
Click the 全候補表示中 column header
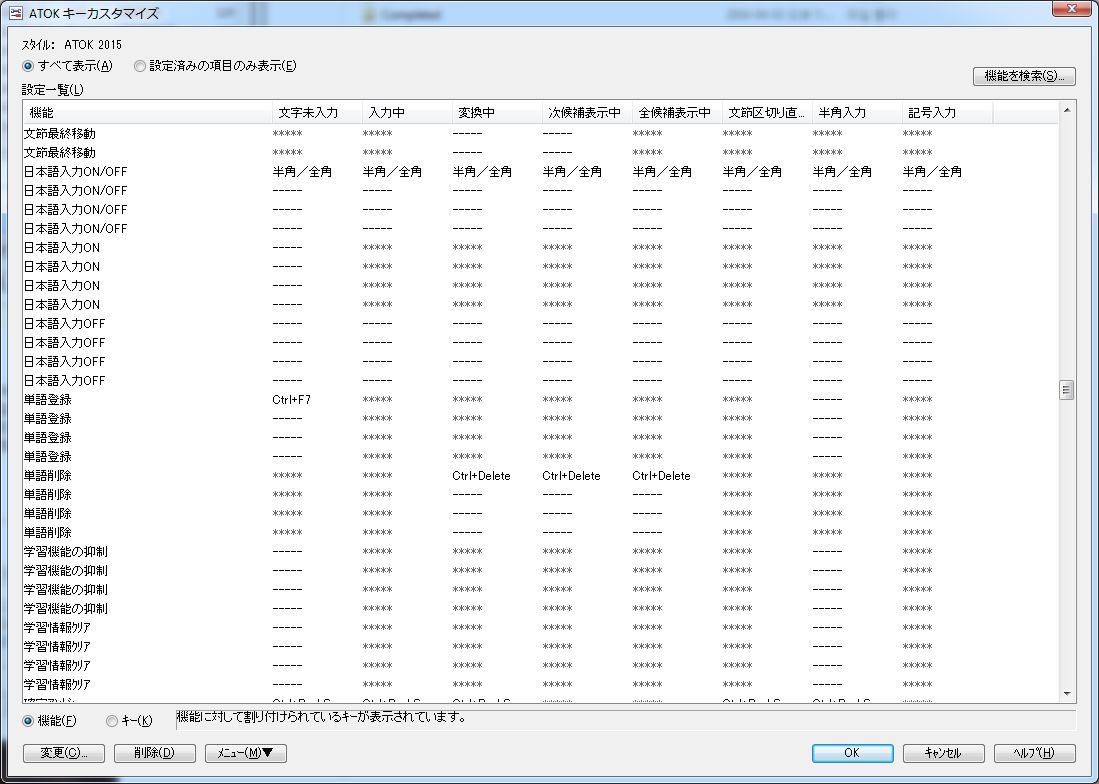(677, 113)
